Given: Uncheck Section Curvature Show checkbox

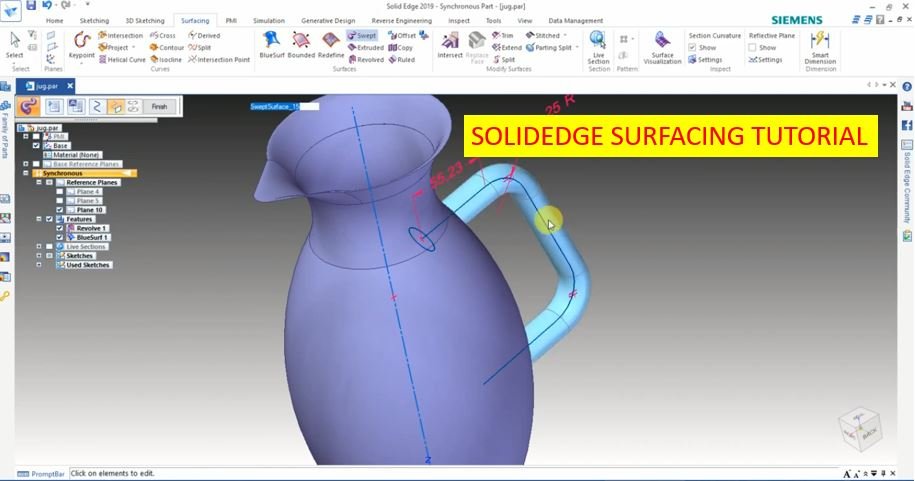Looking at the screenshot, I should tap(692, 47).
